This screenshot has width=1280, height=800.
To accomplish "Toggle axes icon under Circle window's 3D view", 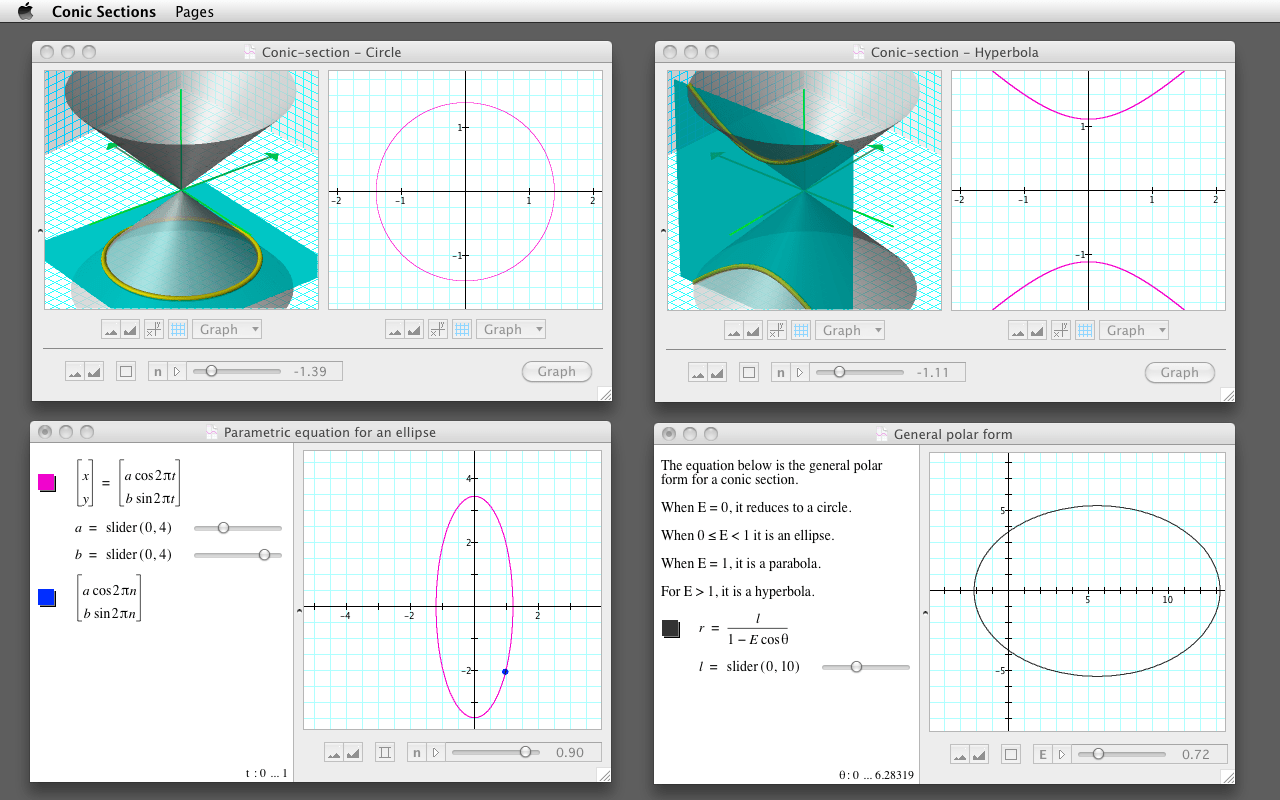I will click(154, 329).
